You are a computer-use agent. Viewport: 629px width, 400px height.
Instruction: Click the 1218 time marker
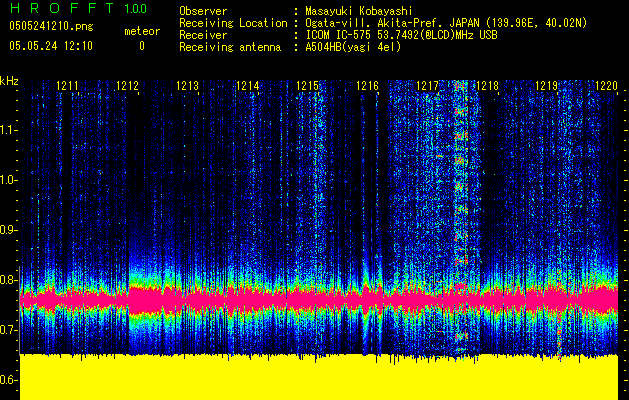pos(487,86)
